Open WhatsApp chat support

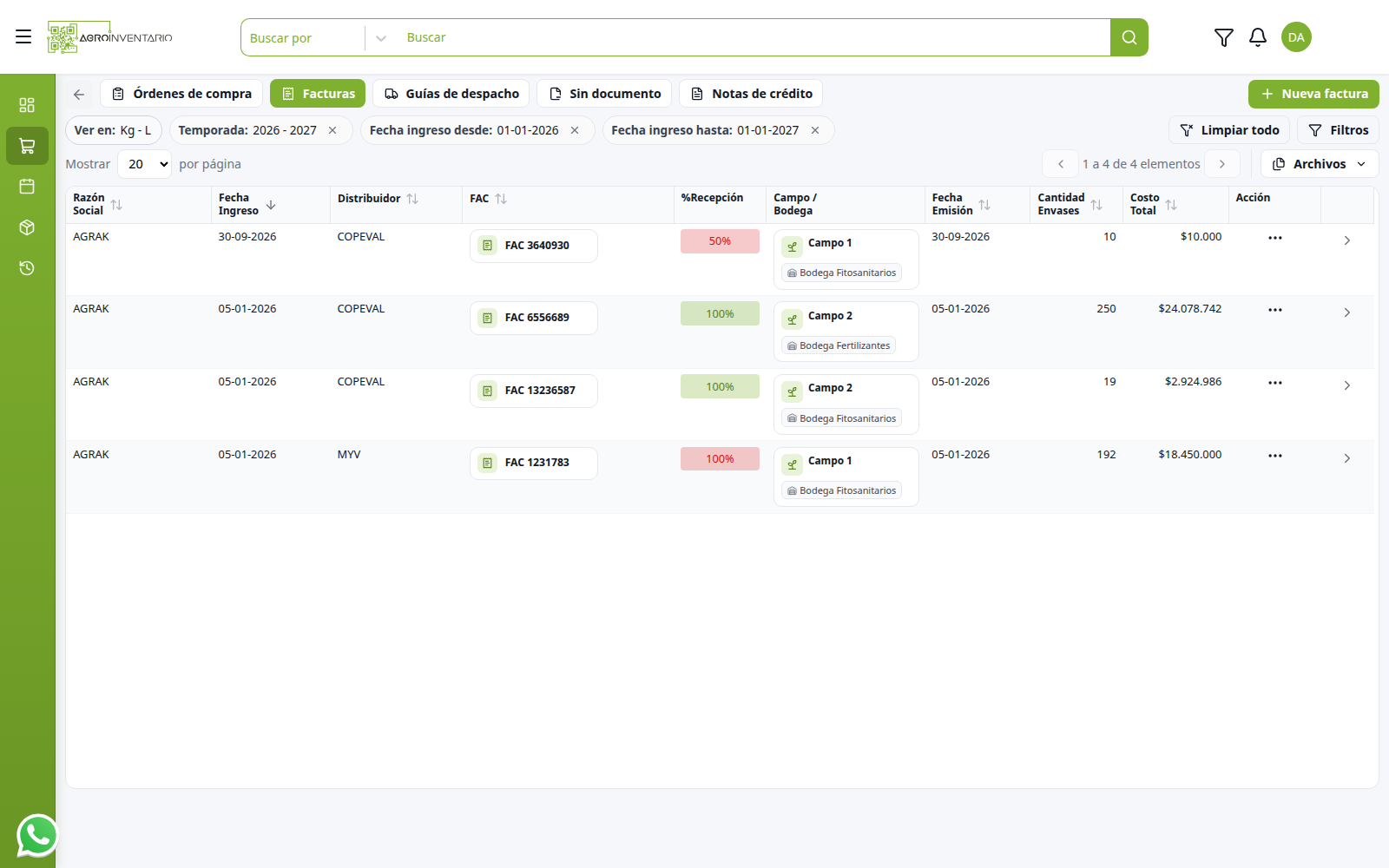(37, 836)
